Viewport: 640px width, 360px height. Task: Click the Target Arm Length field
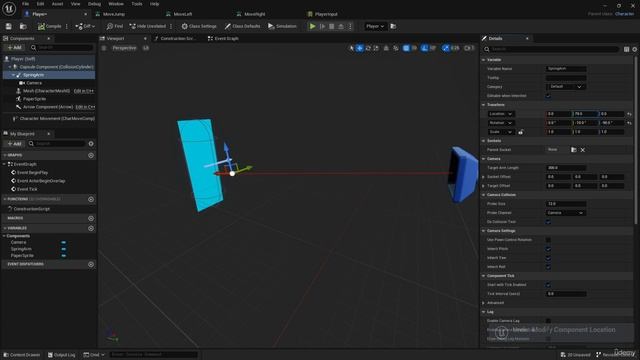pyautogui.click(x=566, y=168)
